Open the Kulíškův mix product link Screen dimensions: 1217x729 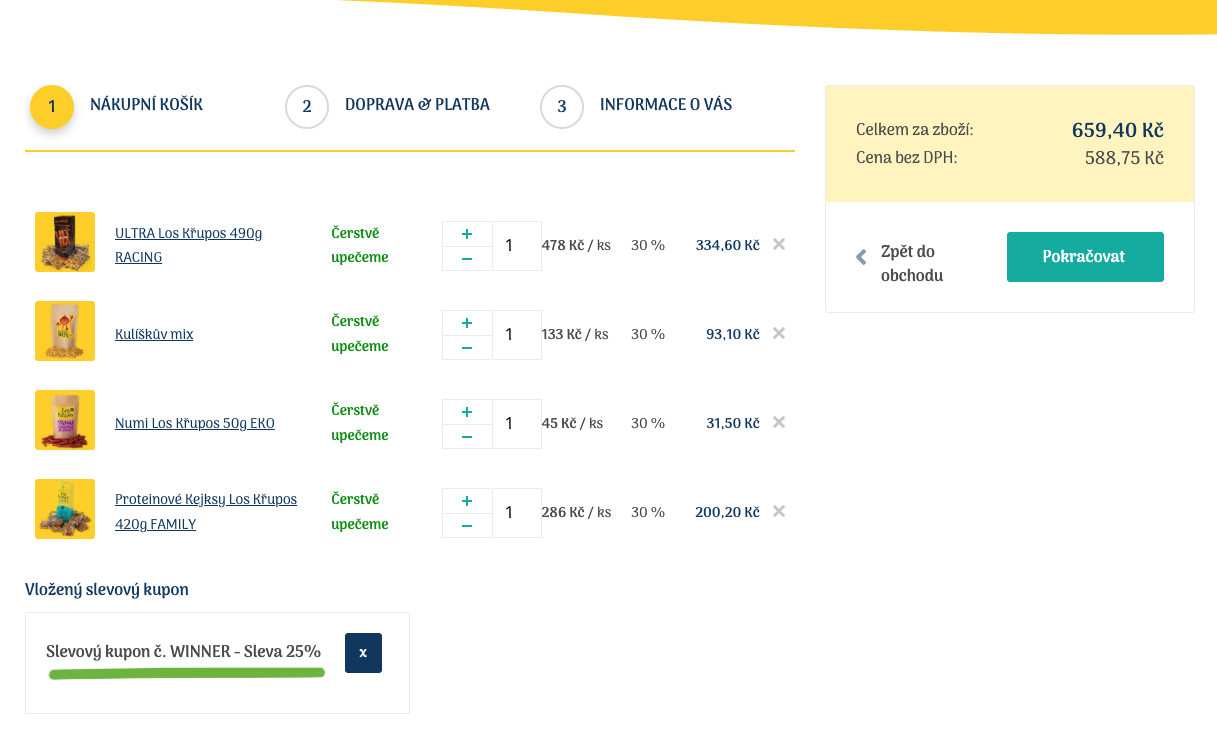[x=154, y=334]
